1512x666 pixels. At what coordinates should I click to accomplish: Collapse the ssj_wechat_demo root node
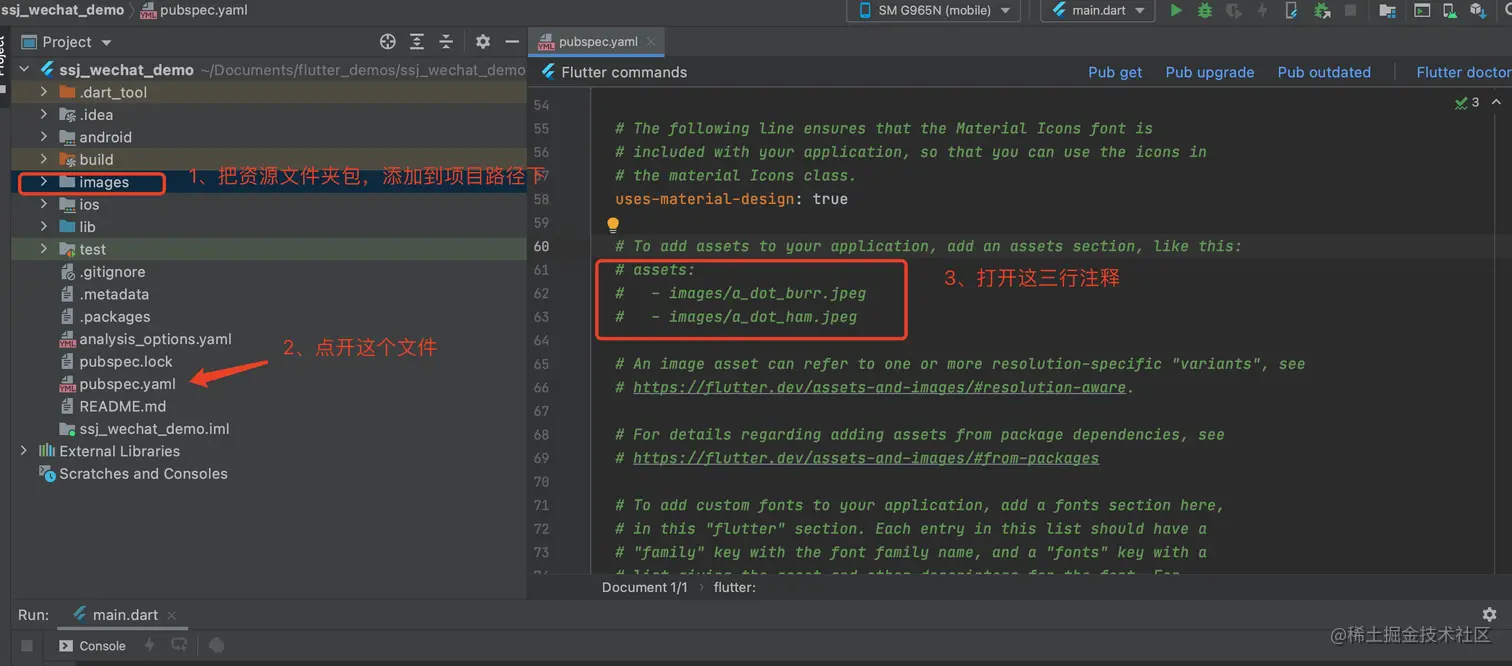25,70
